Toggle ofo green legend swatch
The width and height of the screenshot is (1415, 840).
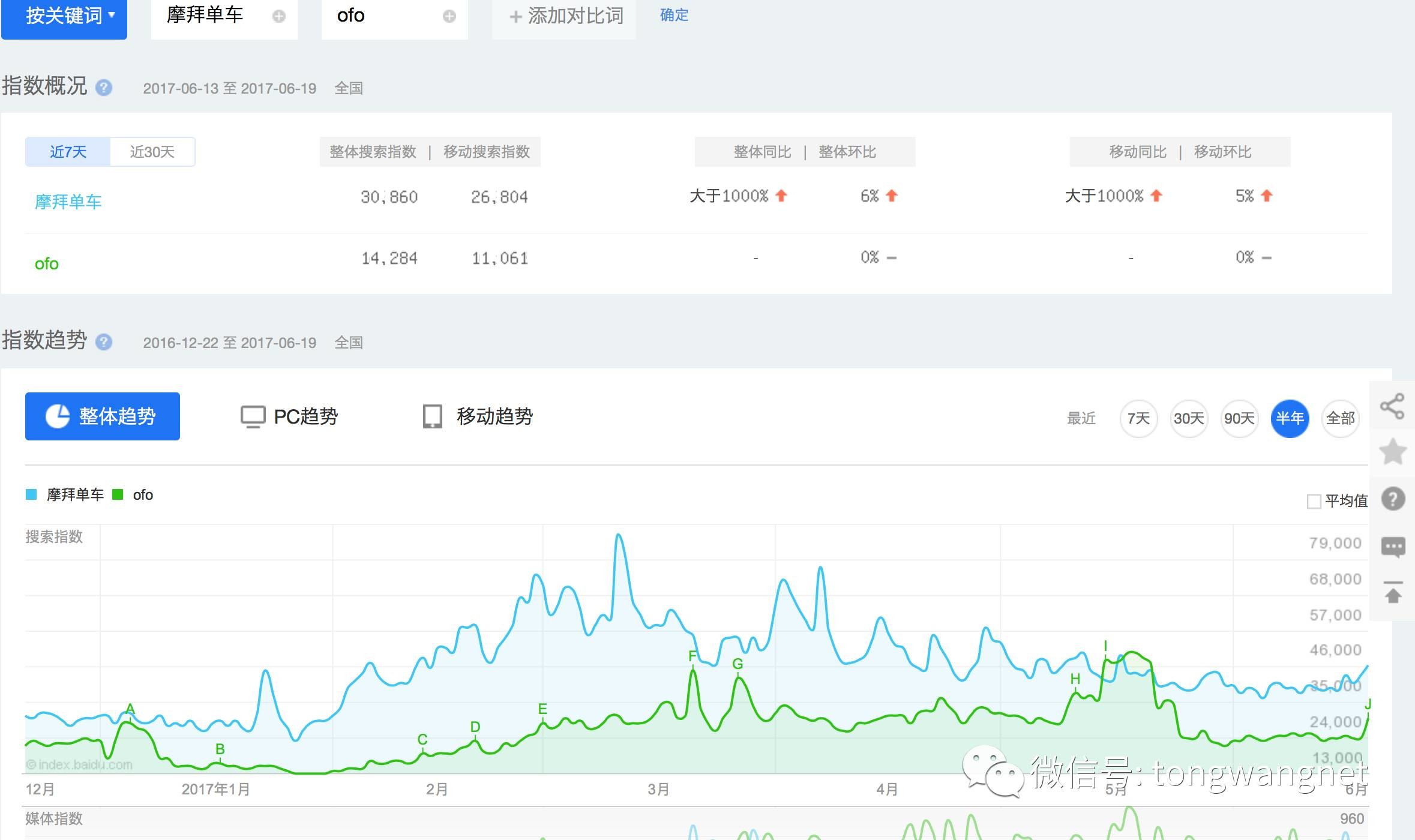118,494
